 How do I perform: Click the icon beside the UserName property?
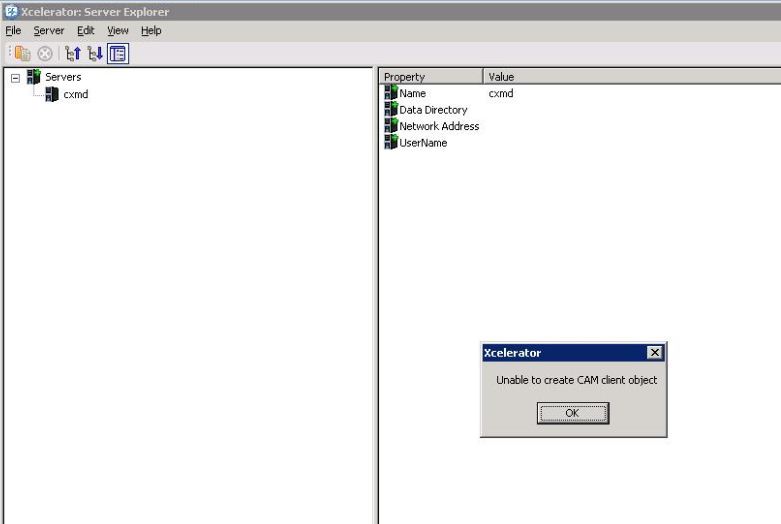(391, 142)
